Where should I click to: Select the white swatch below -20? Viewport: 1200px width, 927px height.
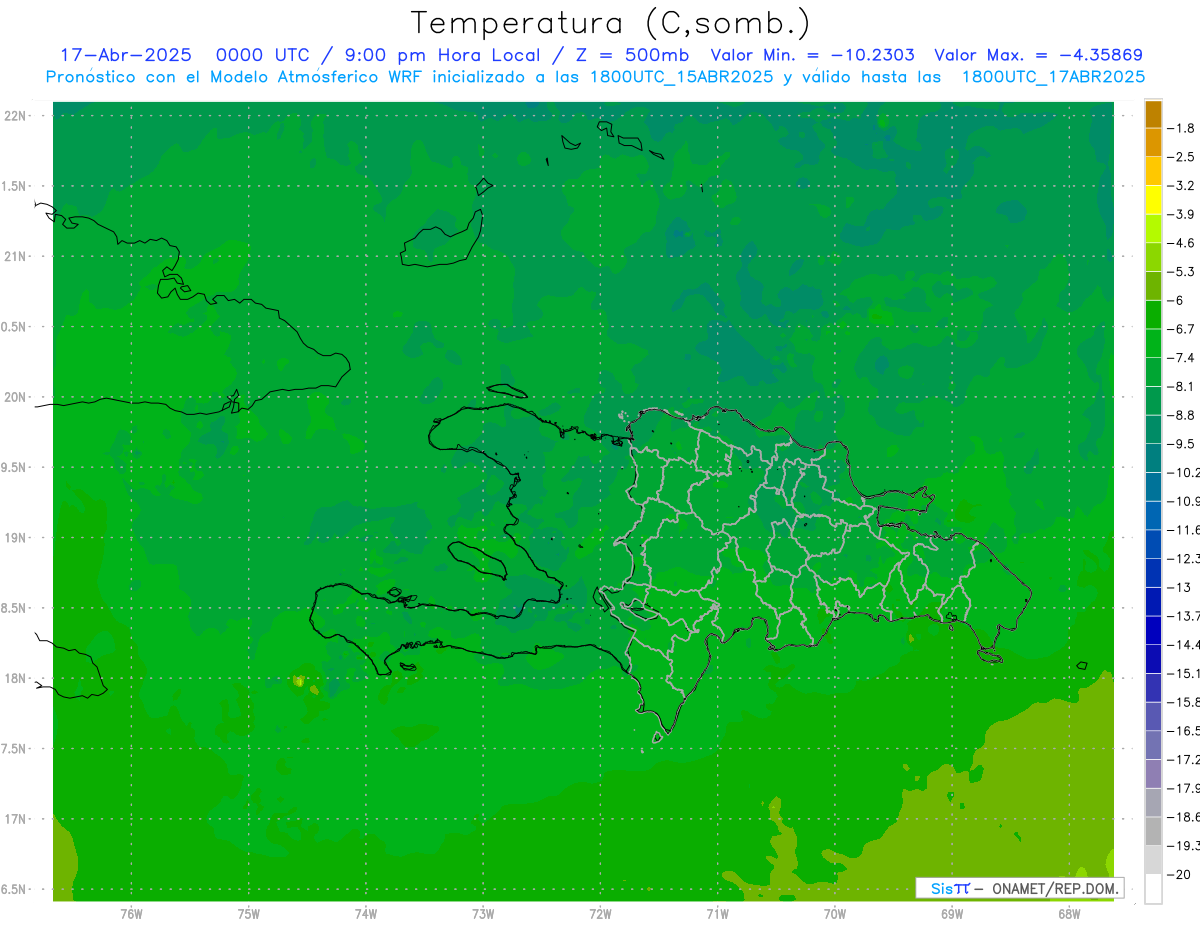tap(1153, 888)
